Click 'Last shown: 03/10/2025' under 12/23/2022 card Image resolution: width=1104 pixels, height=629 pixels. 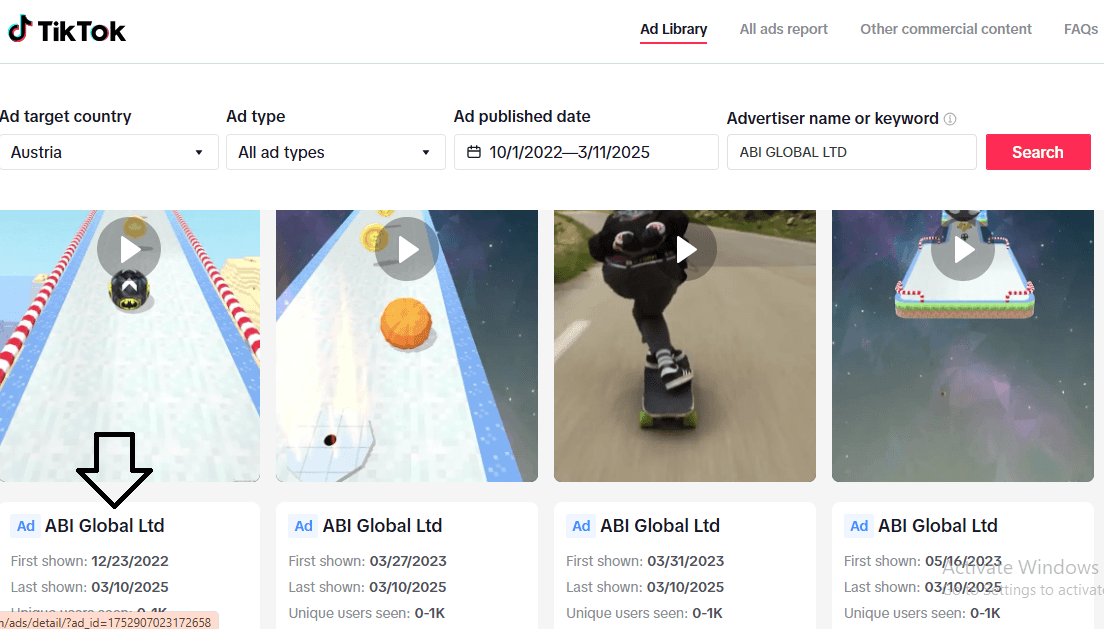[89, 587]
